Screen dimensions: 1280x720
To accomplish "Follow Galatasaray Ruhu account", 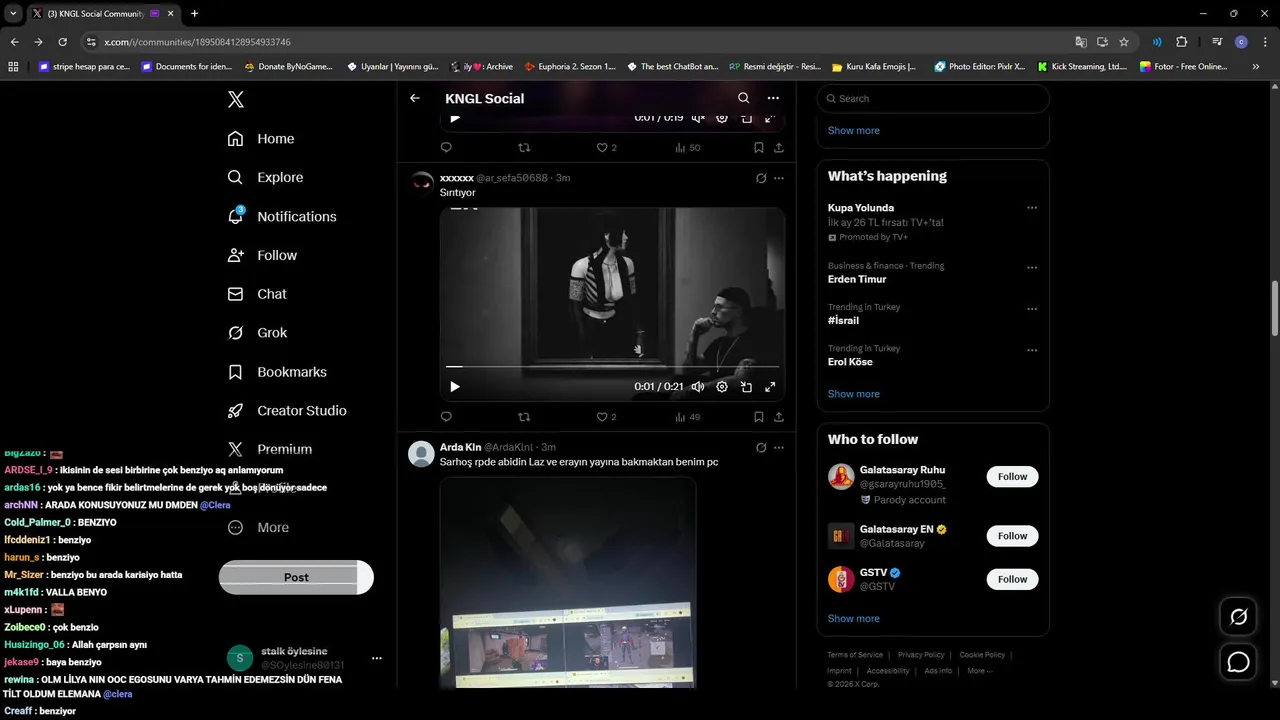I will 1012,477.
